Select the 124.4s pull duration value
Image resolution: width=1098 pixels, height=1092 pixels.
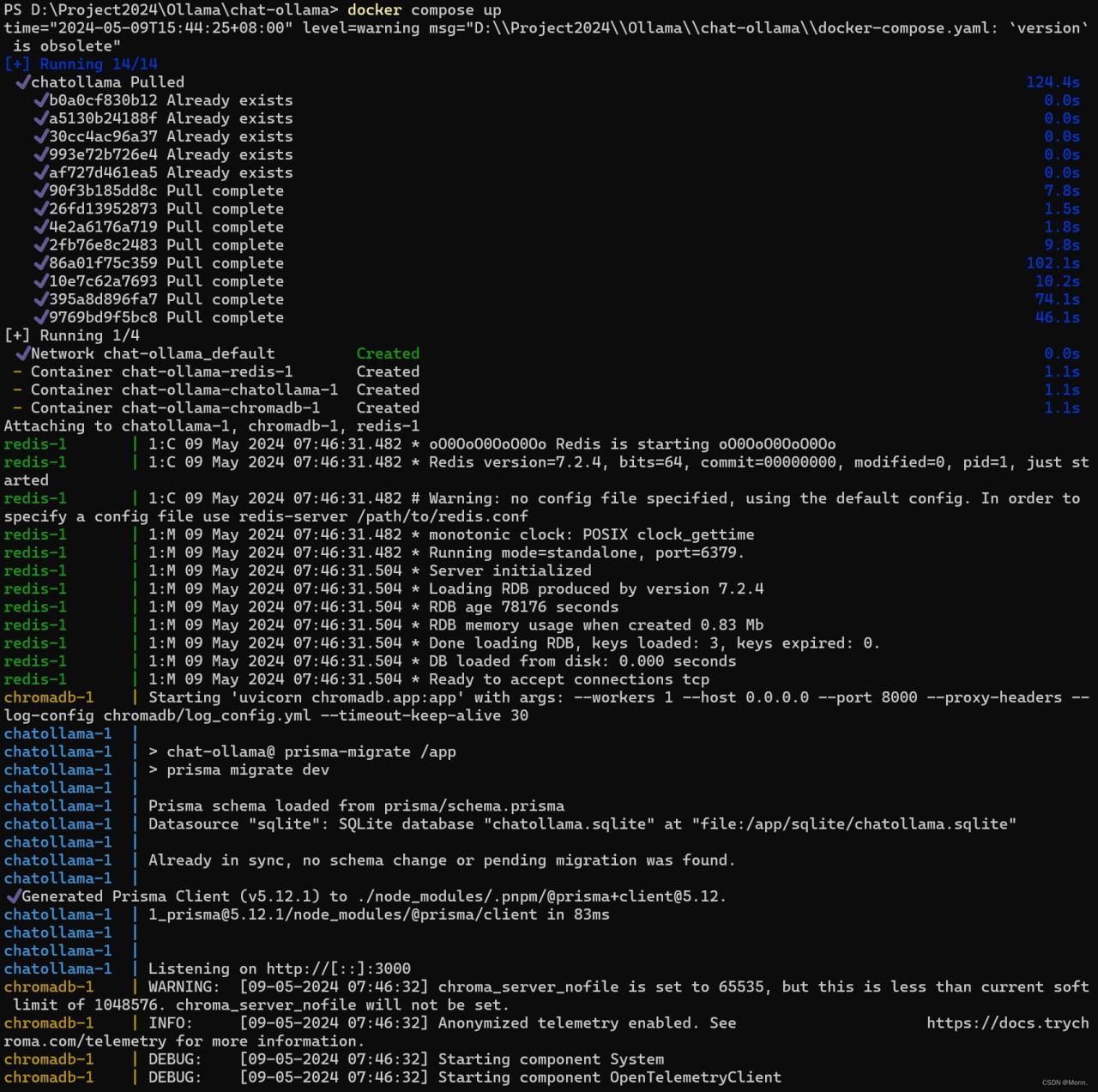click(x=1053, y=81)
